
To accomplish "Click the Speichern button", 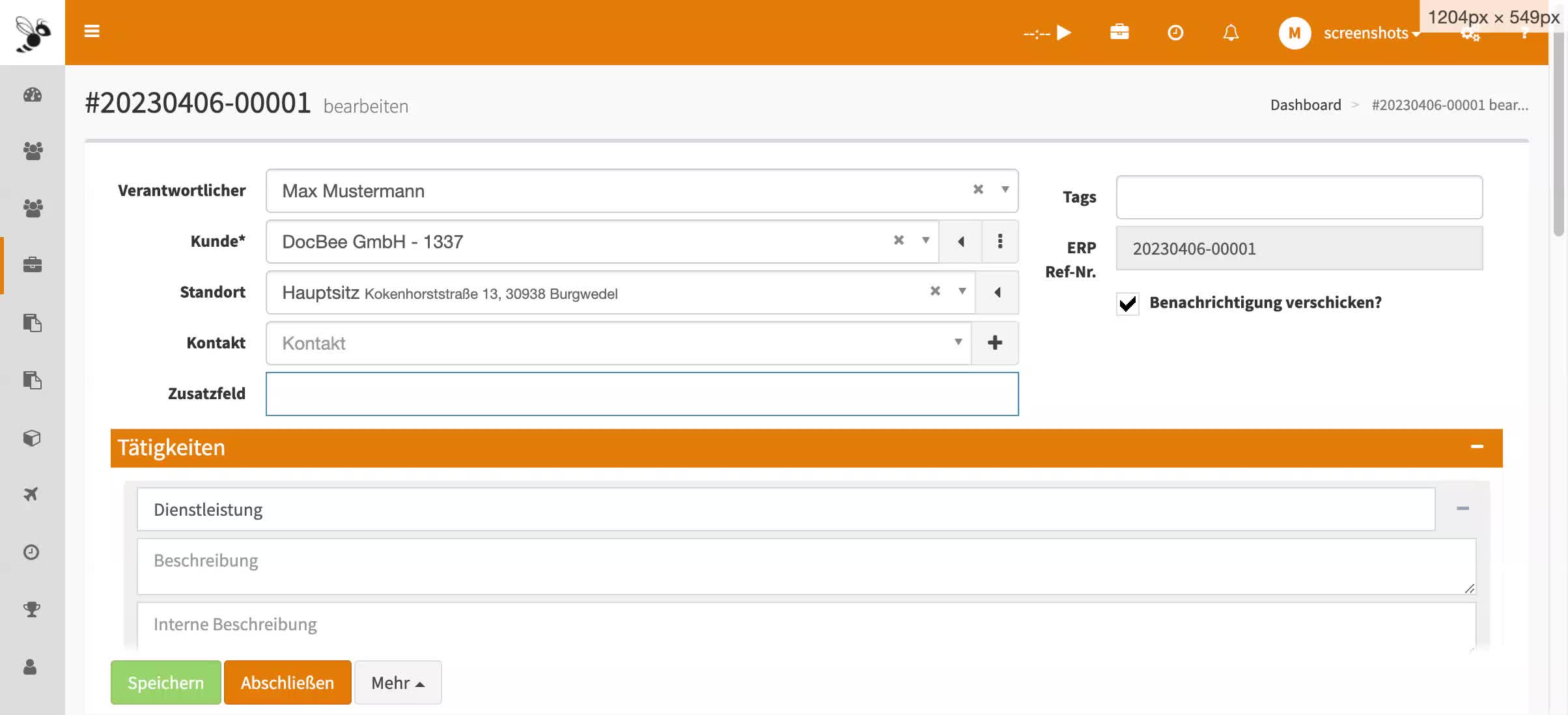I will 165,682.
